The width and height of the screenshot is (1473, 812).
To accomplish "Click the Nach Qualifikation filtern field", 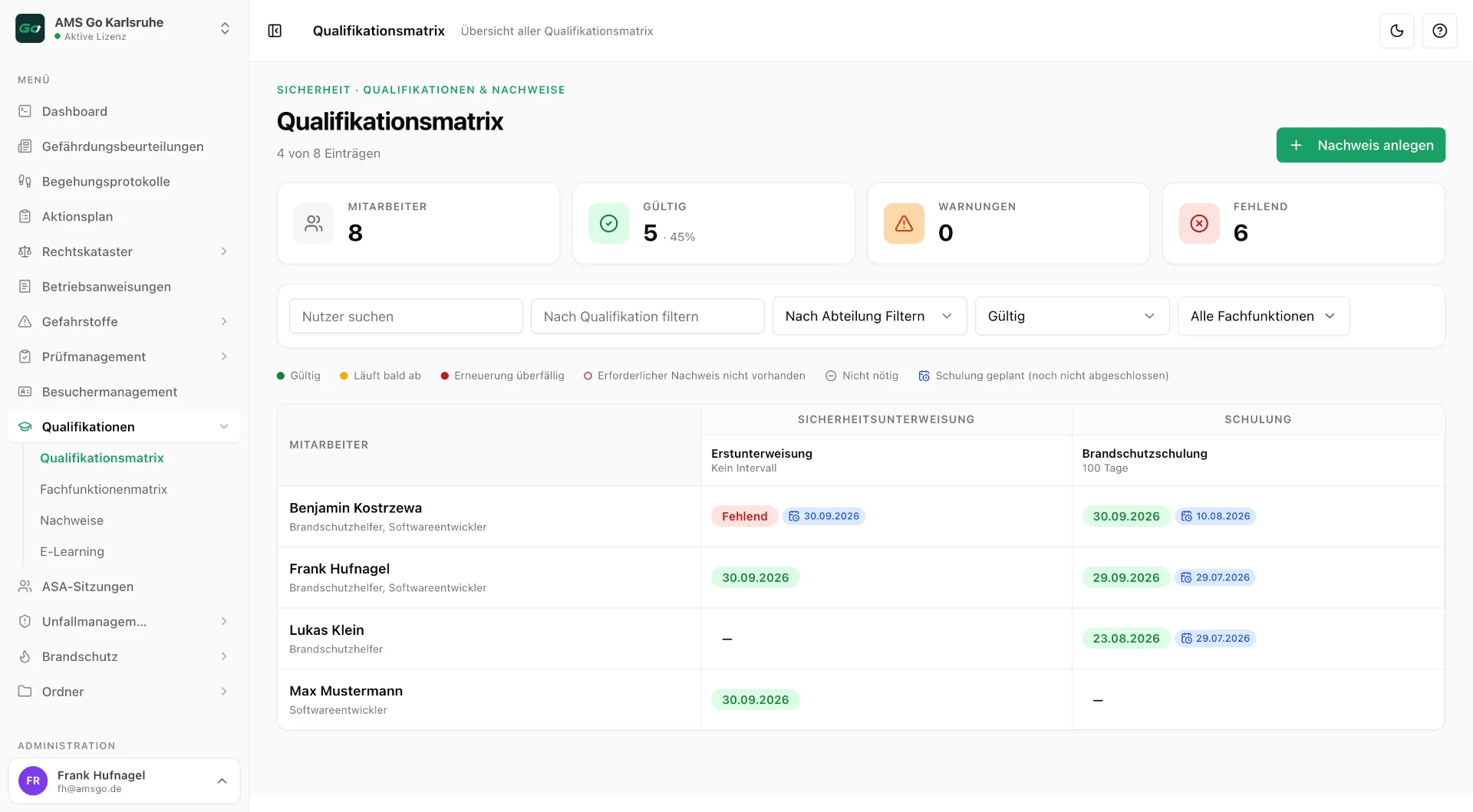I will tap(648, 316).
